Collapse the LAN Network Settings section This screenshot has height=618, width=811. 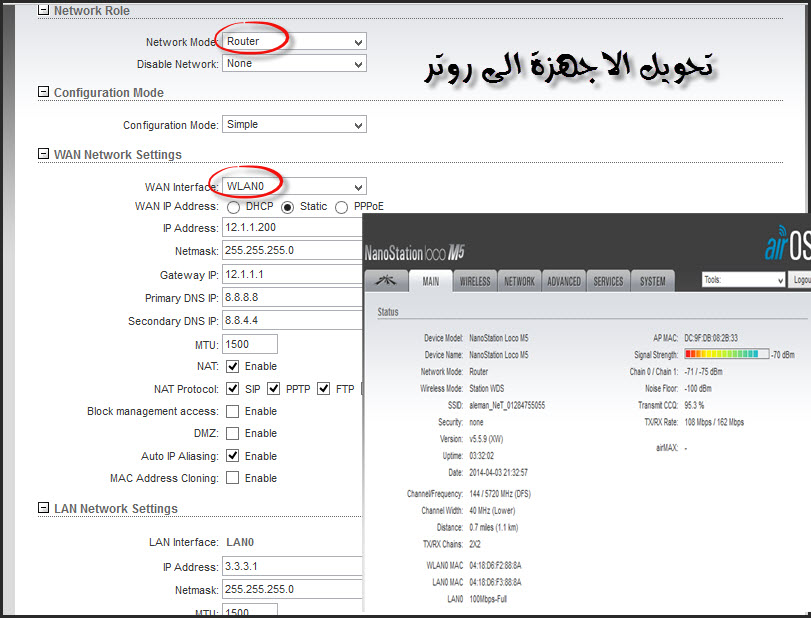(43, 507)
